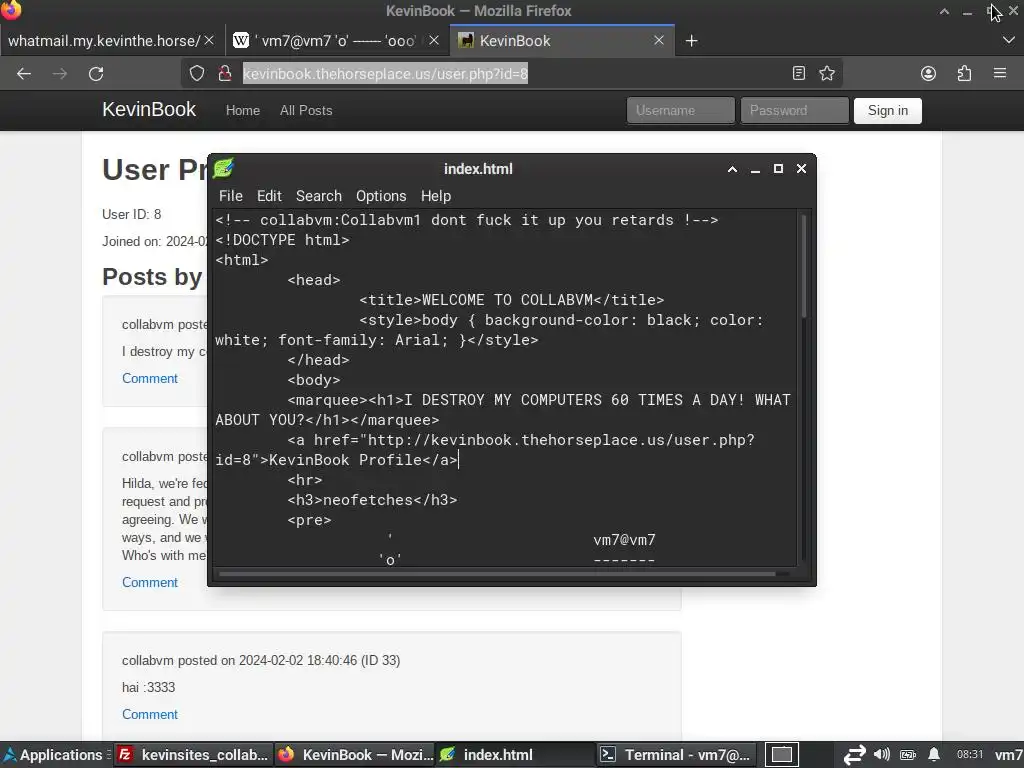This screenshot has height=768, width=1024.
Task: Switch to index.html taskbar item
Action: point(515,755)
